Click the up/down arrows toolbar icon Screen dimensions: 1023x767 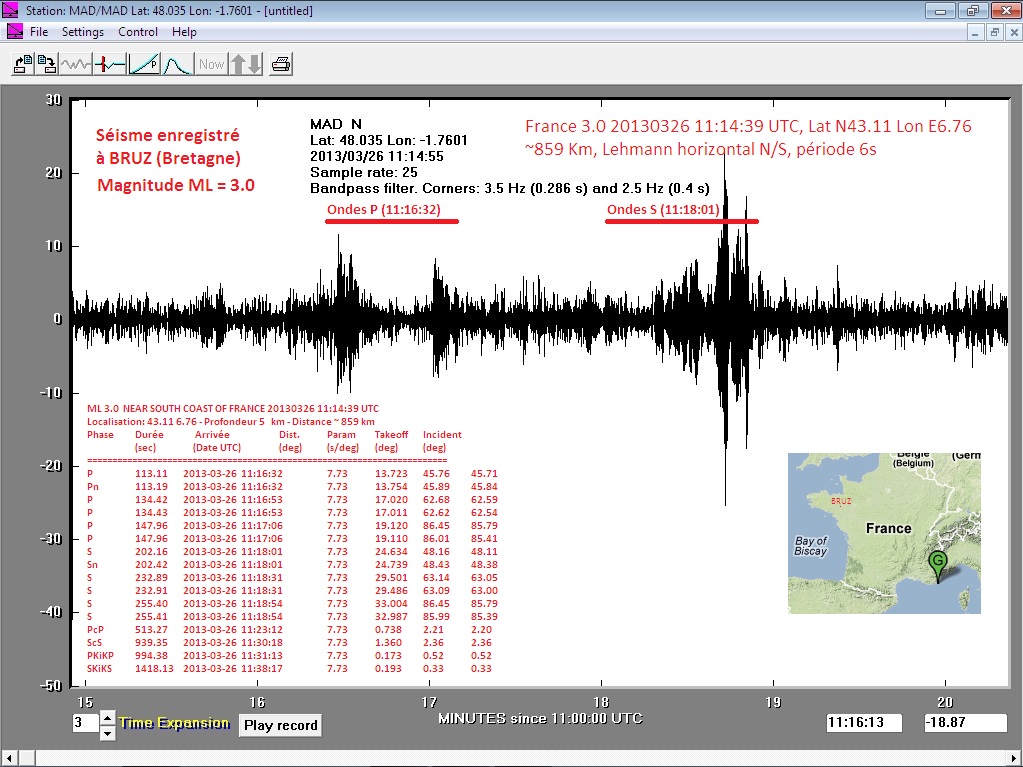tap(246, 64)
